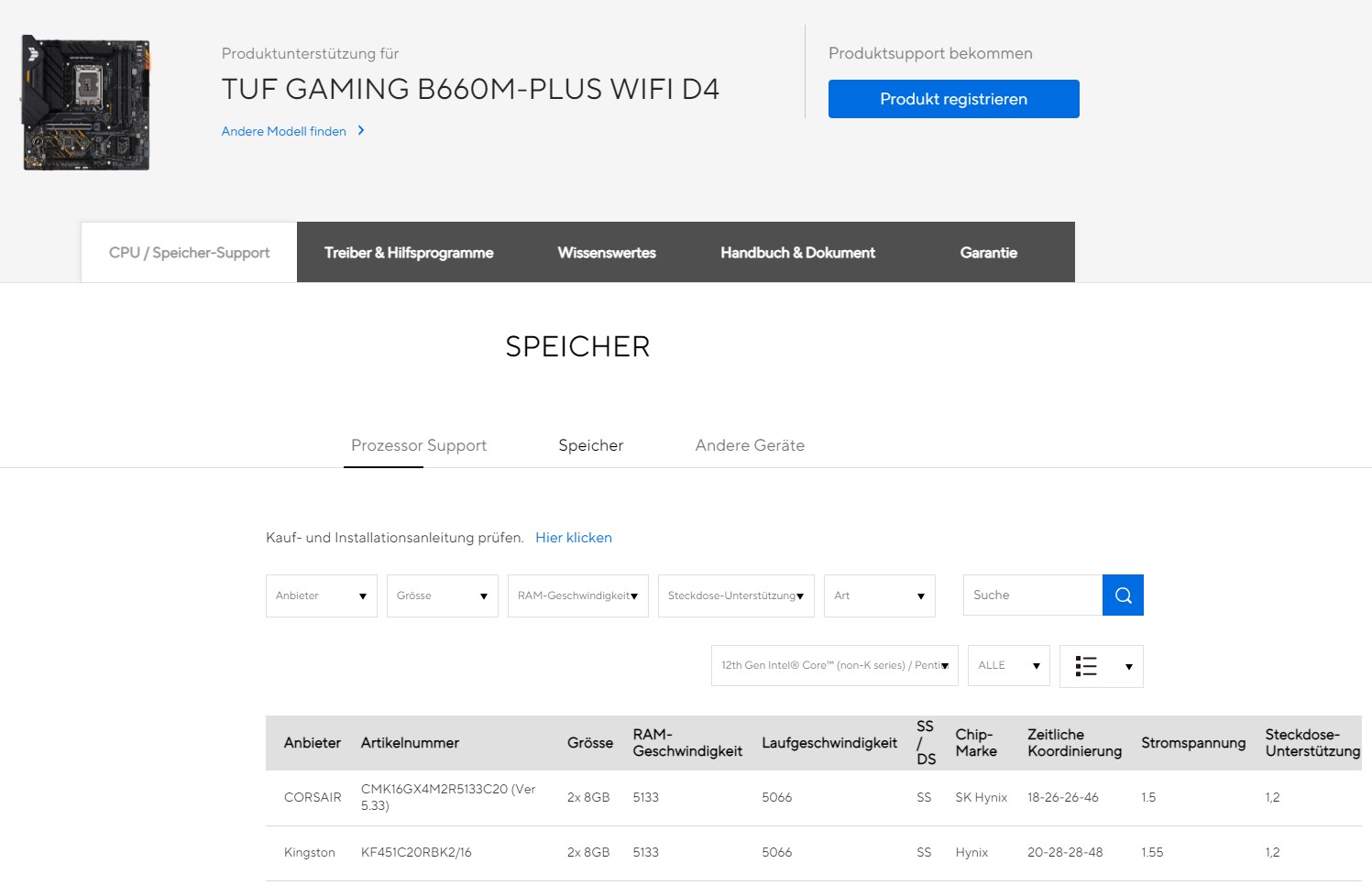Click part number CMK16GX4M2R5133C20

[x=448, y=797]
